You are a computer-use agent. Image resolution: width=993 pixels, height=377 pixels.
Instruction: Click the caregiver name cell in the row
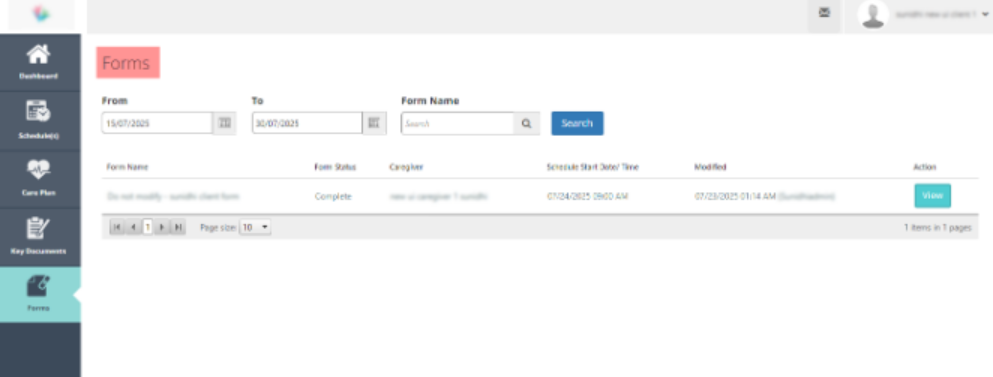[438, 196]
